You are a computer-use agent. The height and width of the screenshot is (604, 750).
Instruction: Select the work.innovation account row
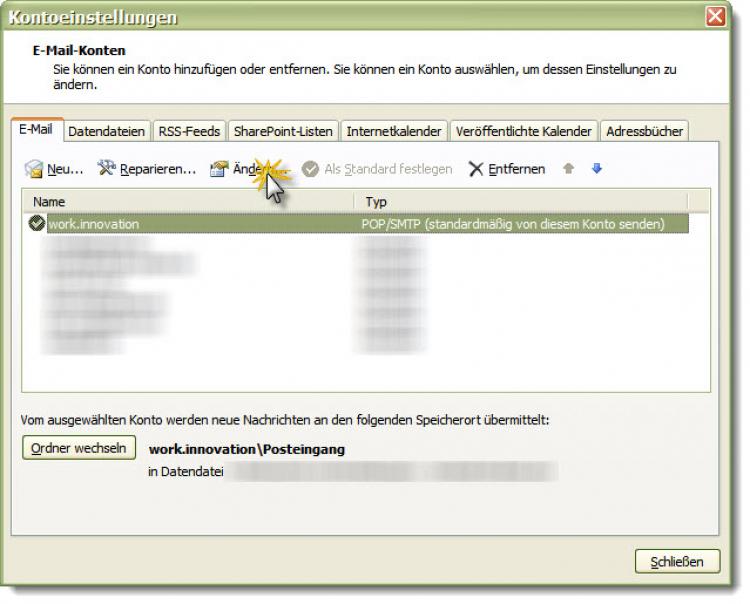click(200, 224)
